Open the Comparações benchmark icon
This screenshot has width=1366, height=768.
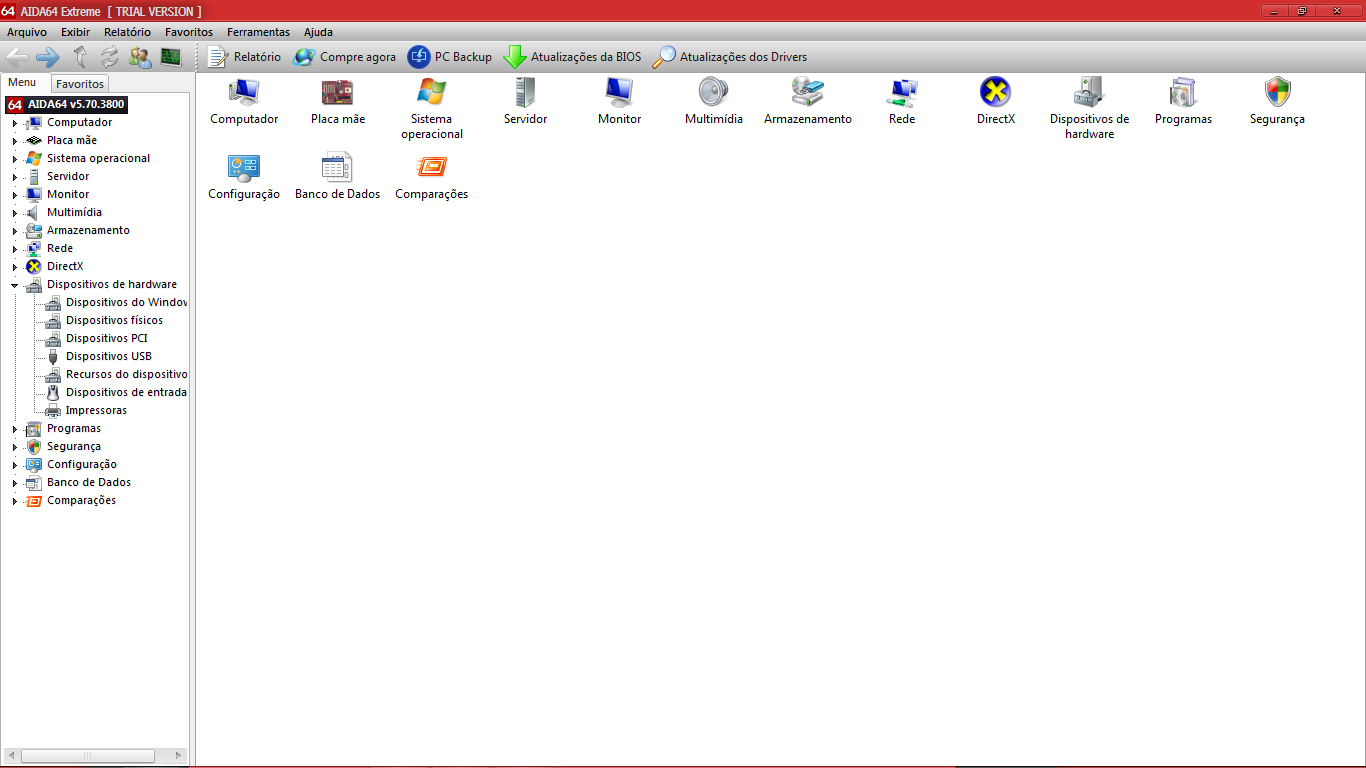click(x=432, y=177)
